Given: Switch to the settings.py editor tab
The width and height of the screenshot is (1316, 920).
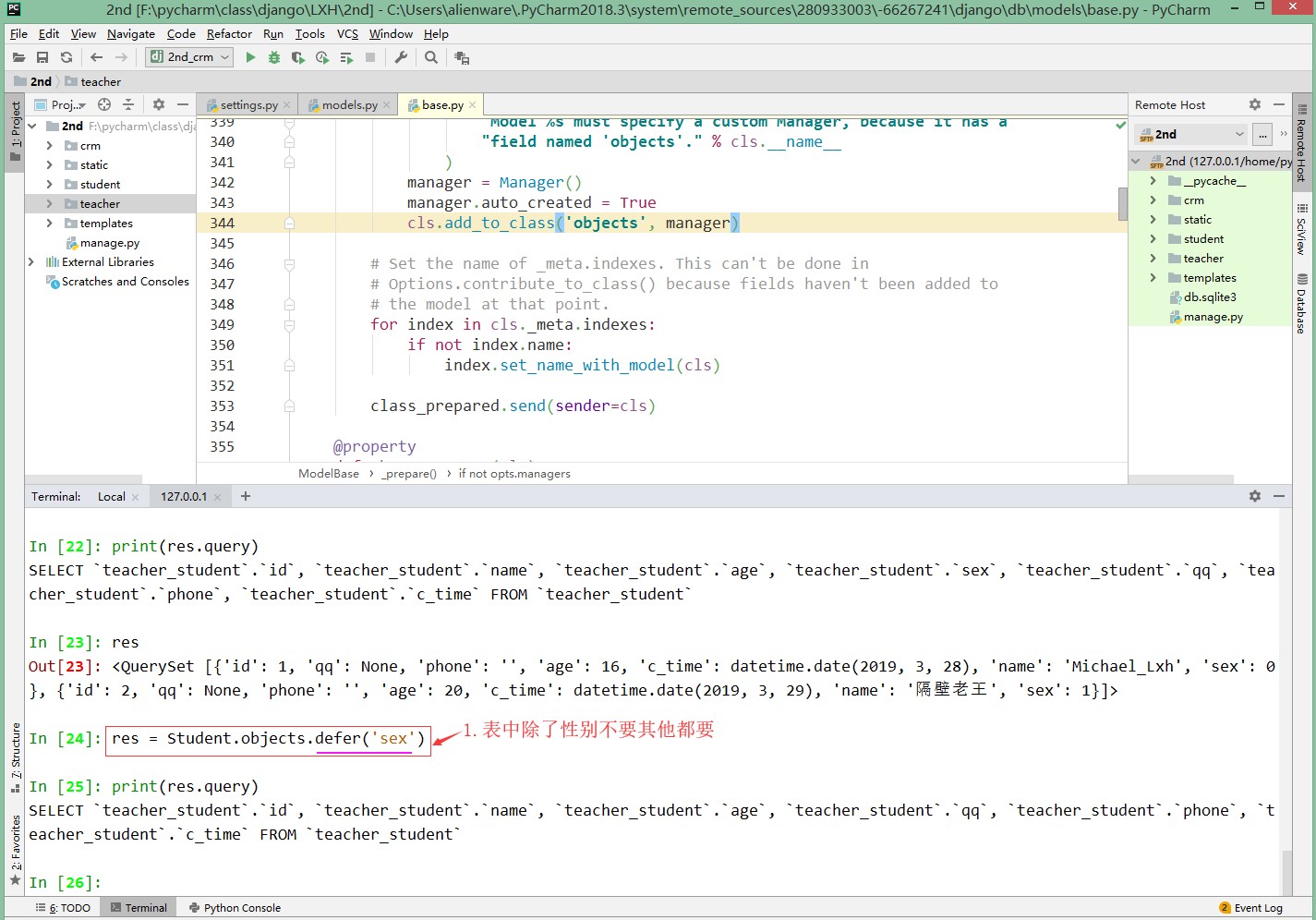Looking at the screenshot, I should coord(248,105).
